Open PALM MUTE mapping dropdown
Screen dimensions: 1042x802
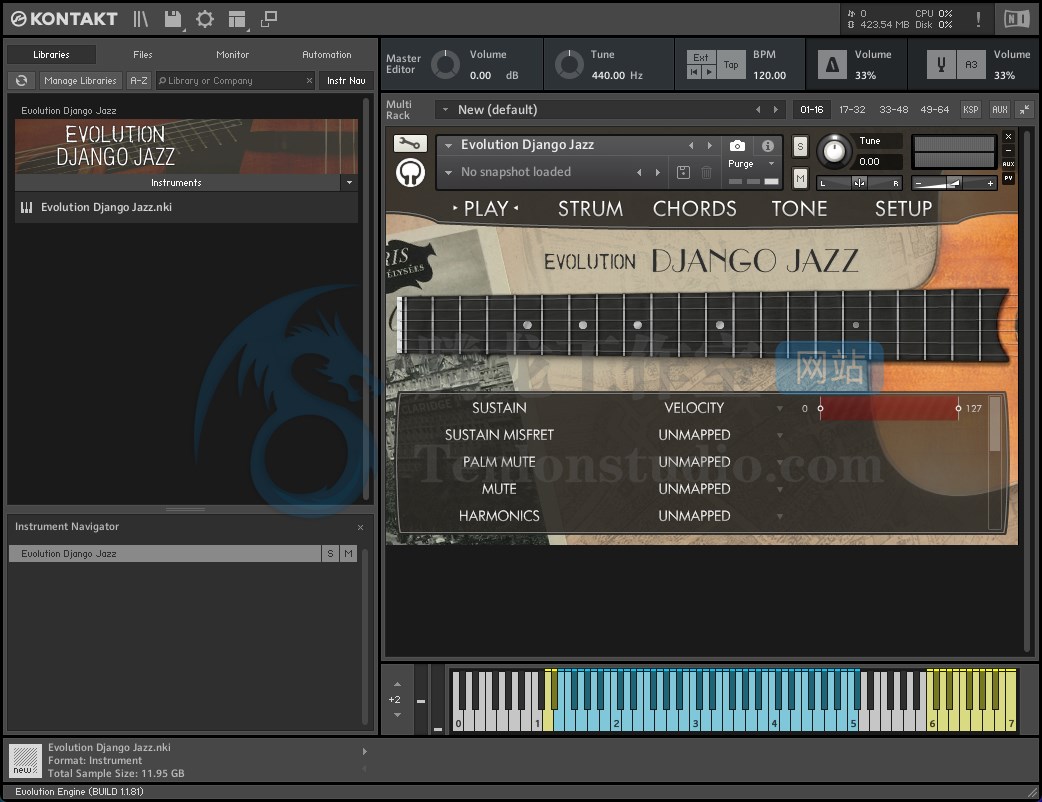[x=780, y=462]
